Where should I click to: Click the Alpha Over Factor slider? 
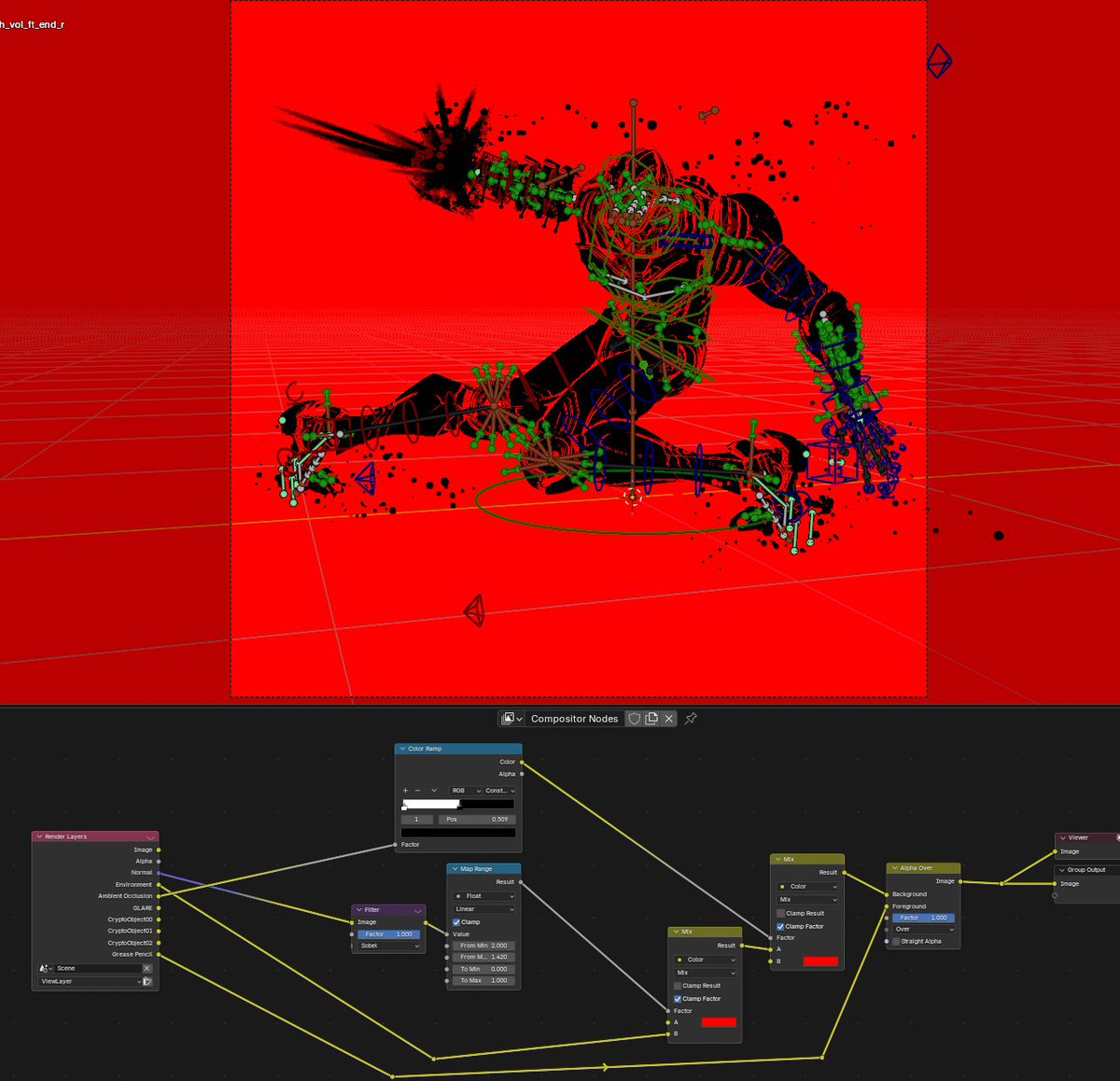coord(924,918)
